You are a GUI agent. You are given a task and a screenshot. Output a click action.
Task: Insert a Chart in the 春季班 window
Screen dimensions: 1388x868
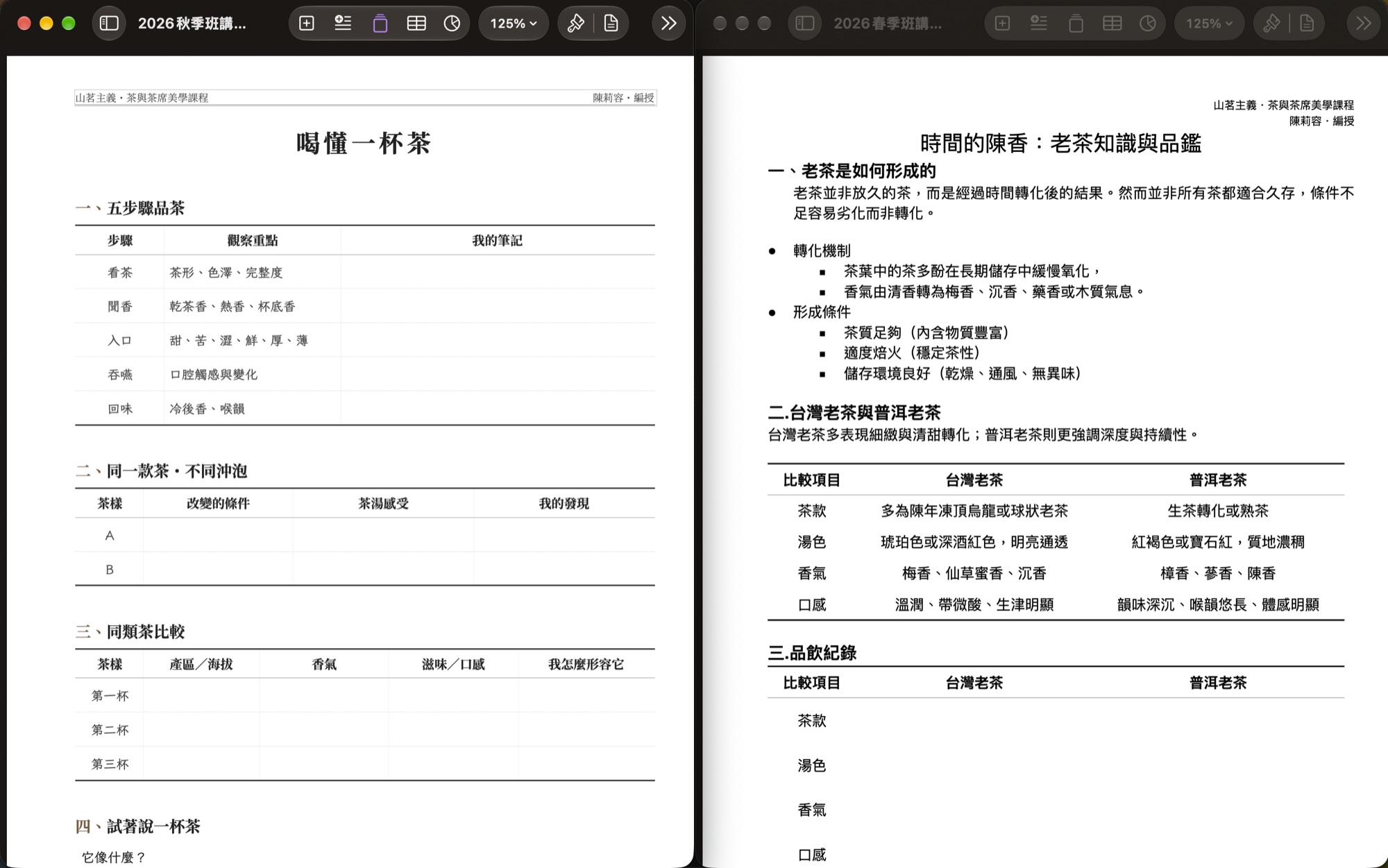coord(1148,24)
